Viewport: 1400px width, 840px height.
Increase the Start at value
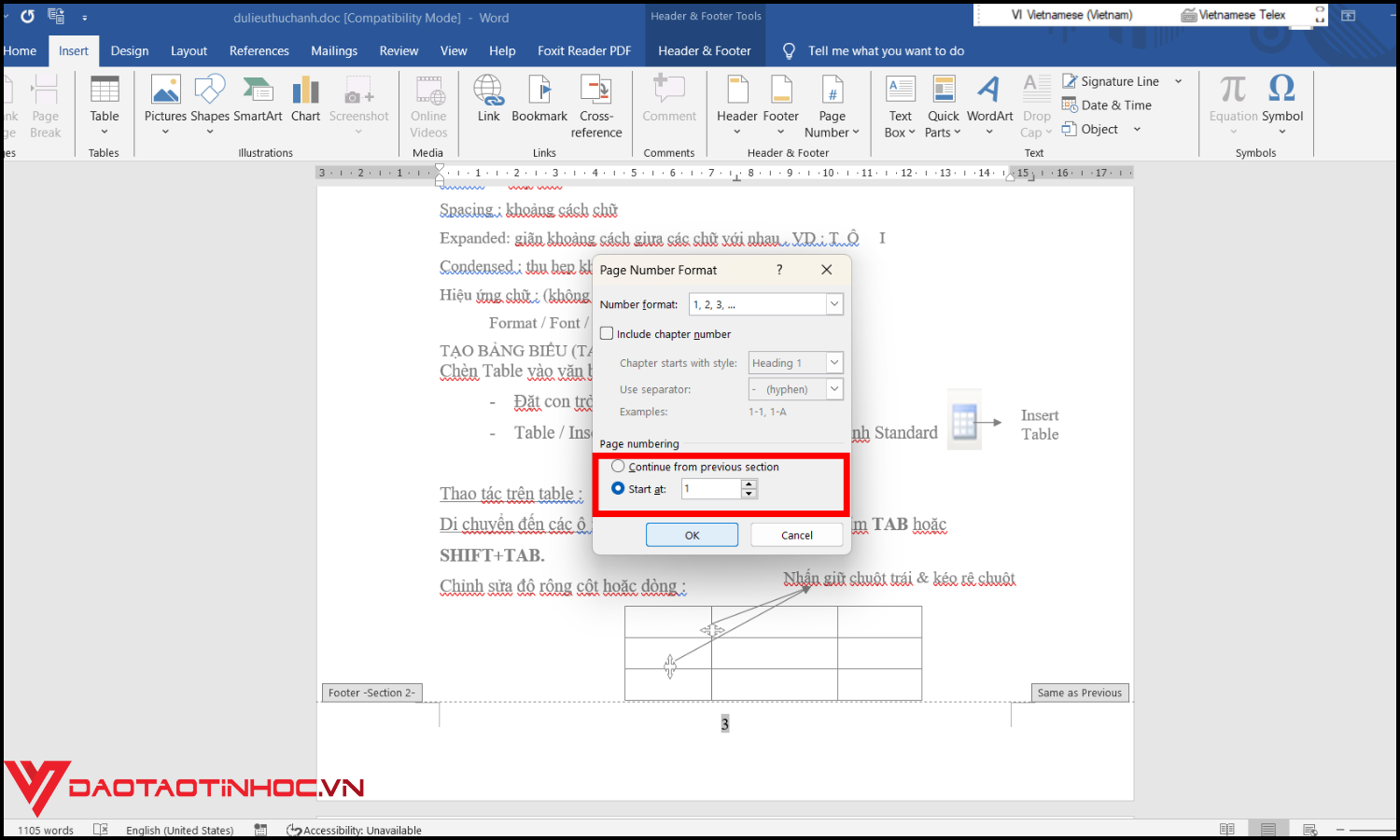[x=749, y=483]
